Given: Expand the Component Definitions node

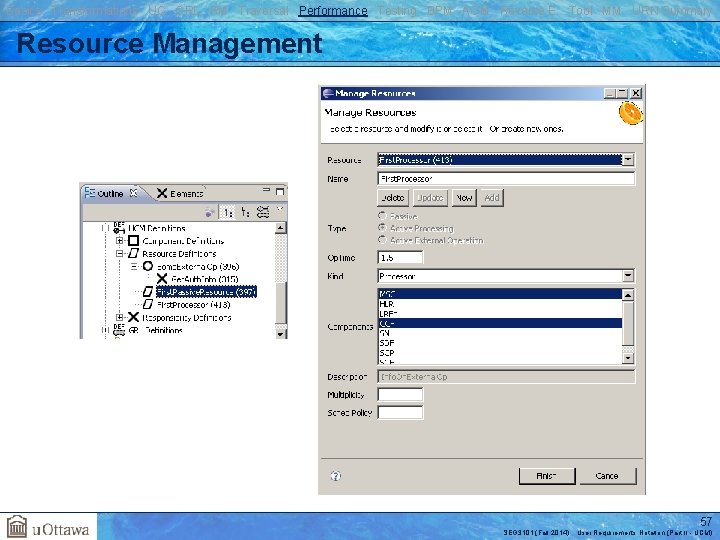Looking at the screenshot, I should (x=119, y=241).
